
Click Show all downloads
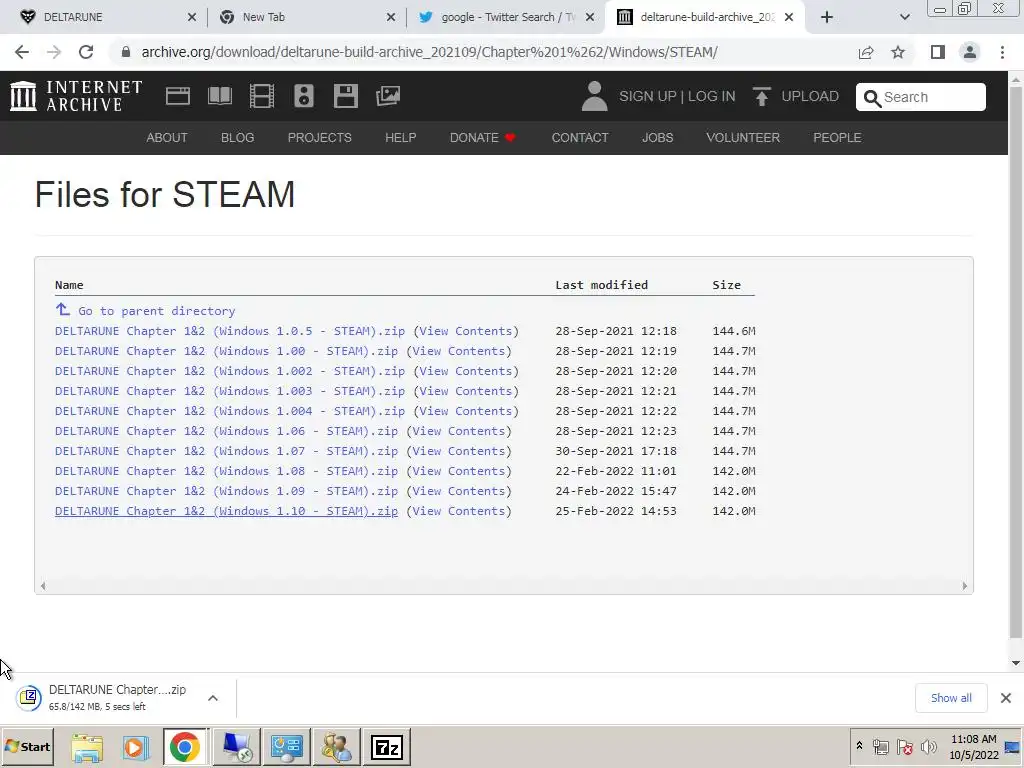951,698
